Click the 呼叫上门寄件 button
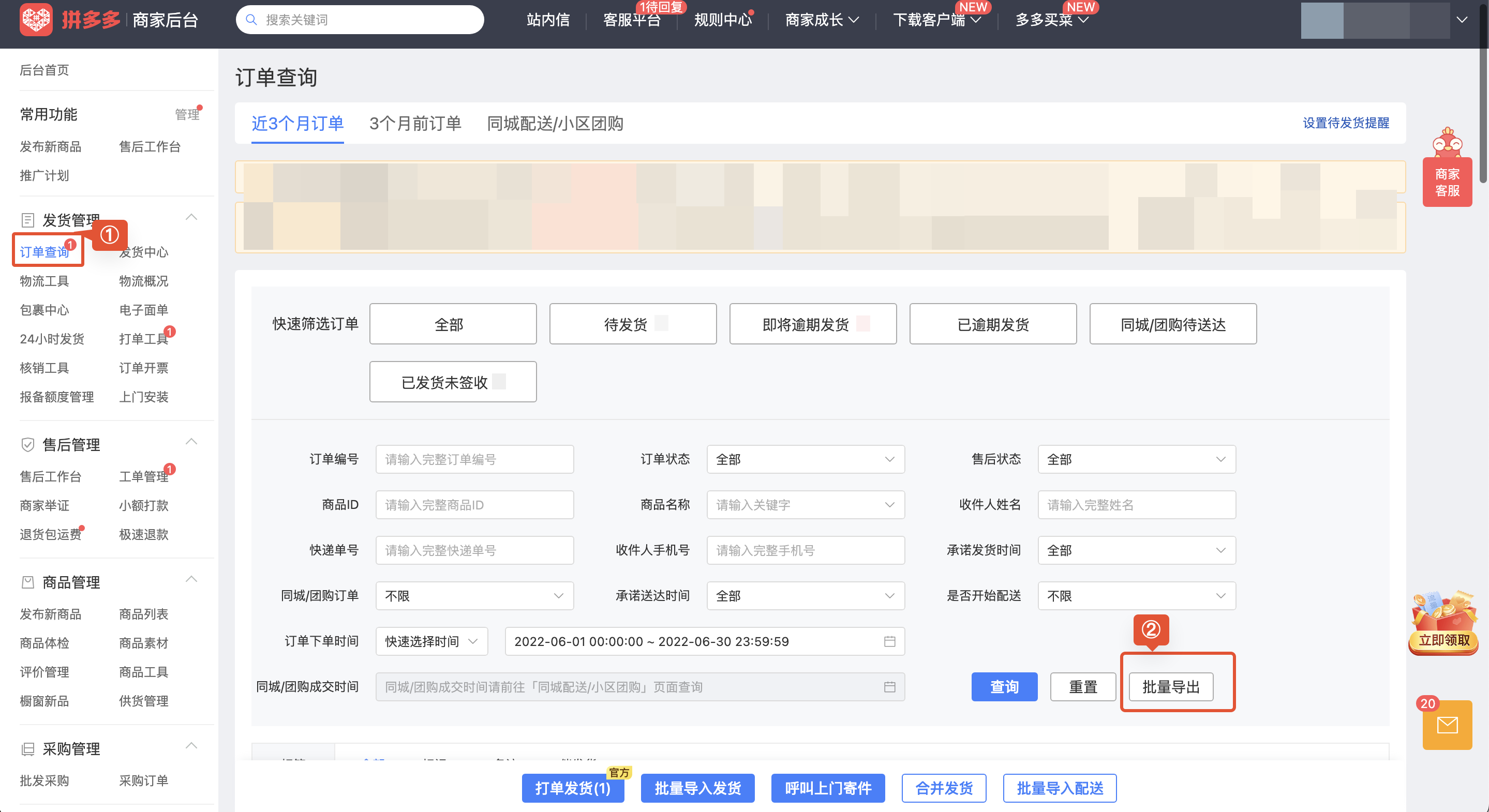The height and width of the screenshot is (812, 1489). (828, 788)
